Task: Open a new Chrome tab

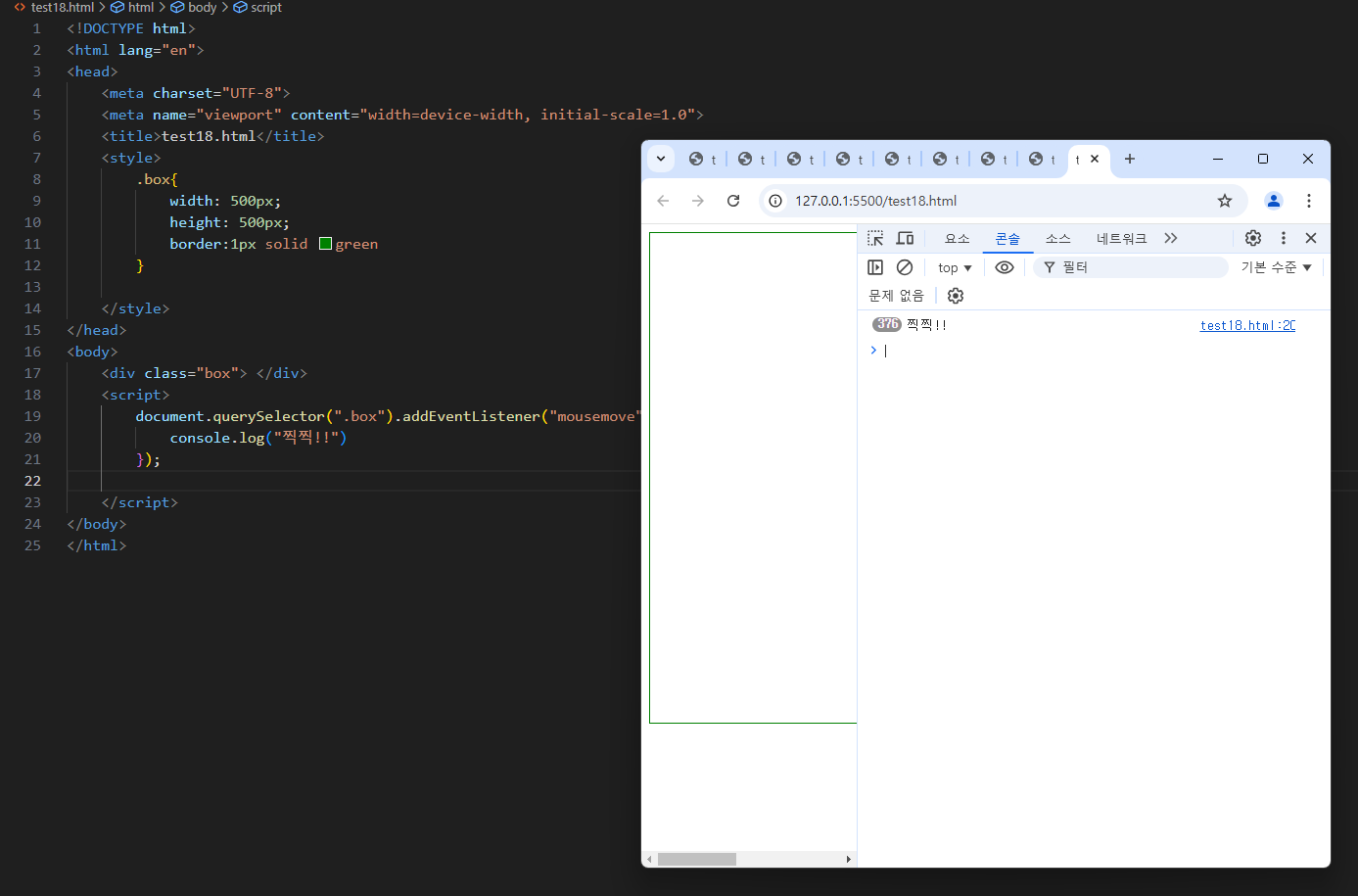Action: tap(1130, 159)
